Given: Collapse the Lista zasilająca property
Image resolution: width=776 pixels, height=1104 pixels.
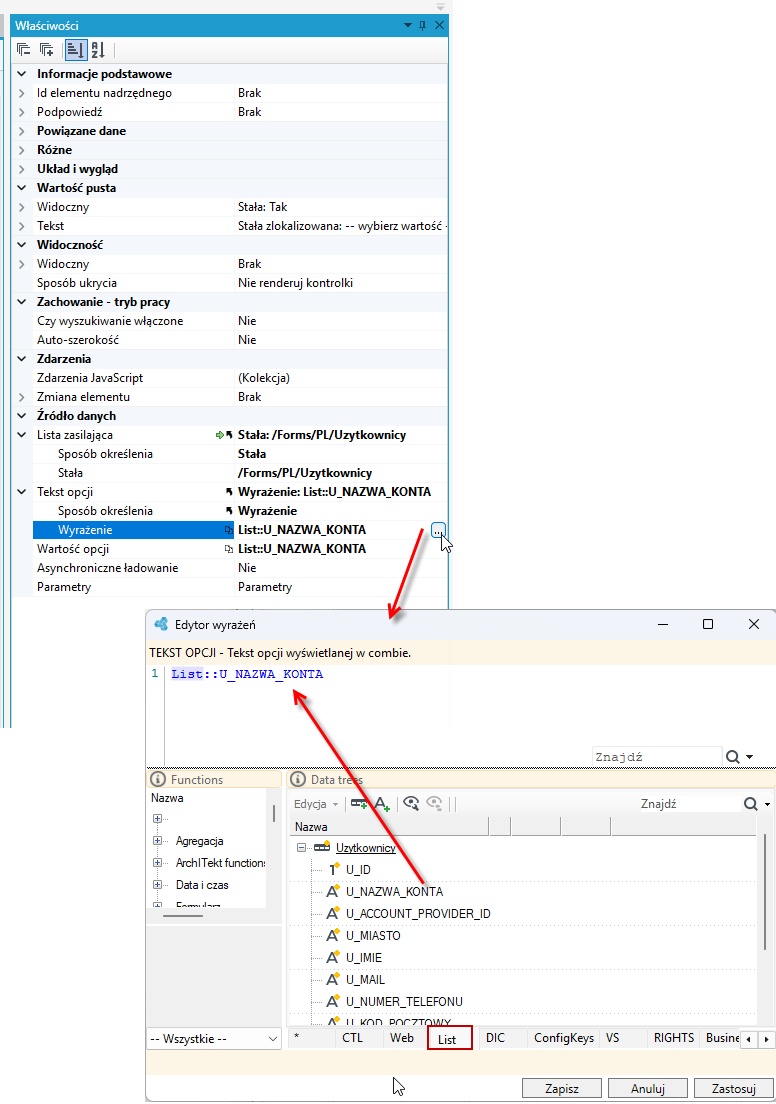Looking at the screenshot, I should (22, 435).
